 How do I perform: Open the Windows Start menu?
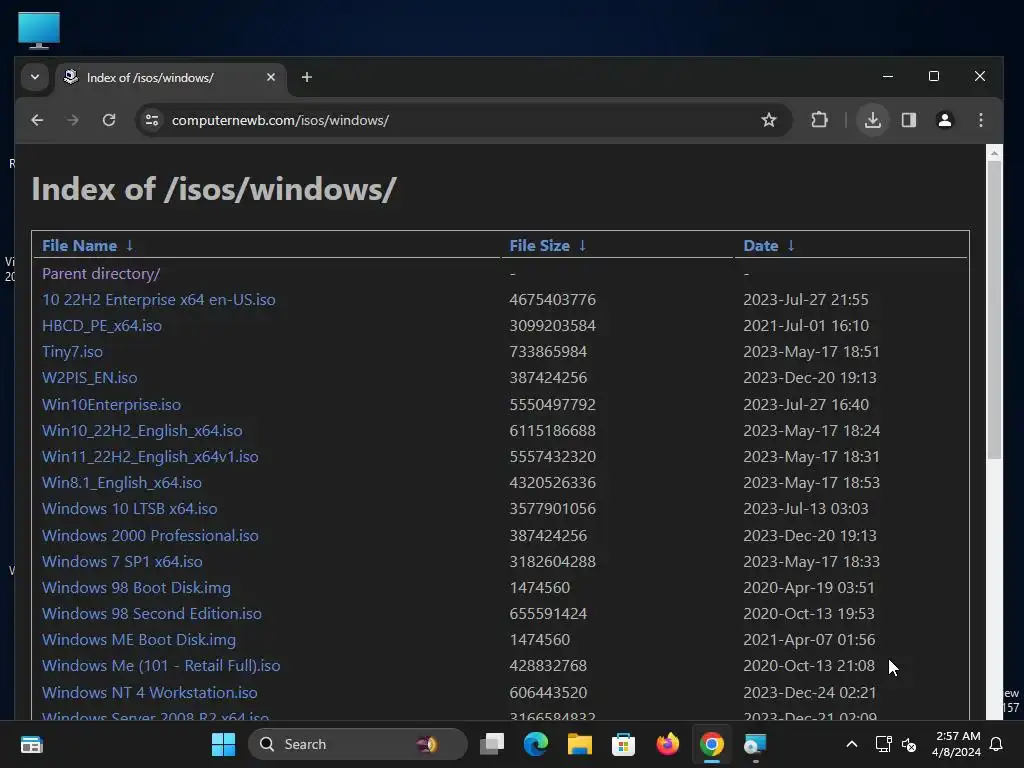point(223,744)
